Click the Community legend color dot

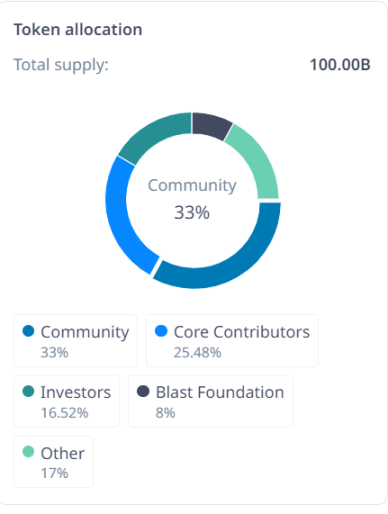28,331
